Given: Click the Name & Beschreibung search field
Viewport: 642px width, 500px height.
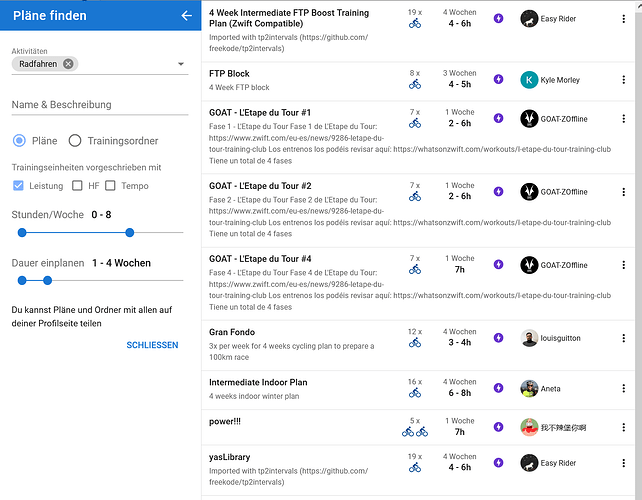Looking at the screenshot, I should [100, 105].
